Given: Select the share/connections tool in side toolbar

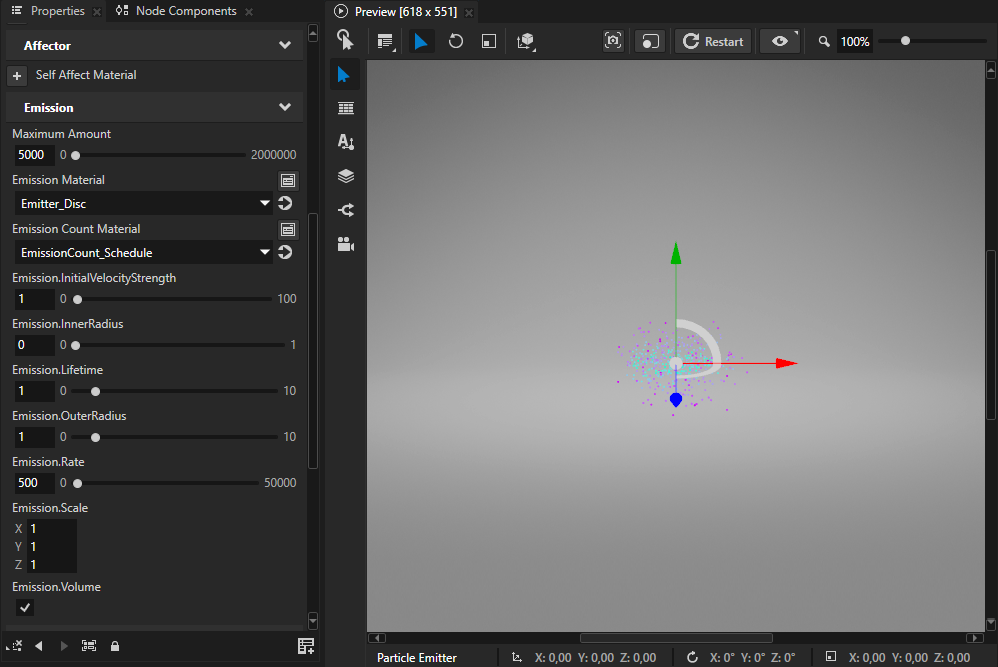Looking at the screenshot, I should click(346, 209).
